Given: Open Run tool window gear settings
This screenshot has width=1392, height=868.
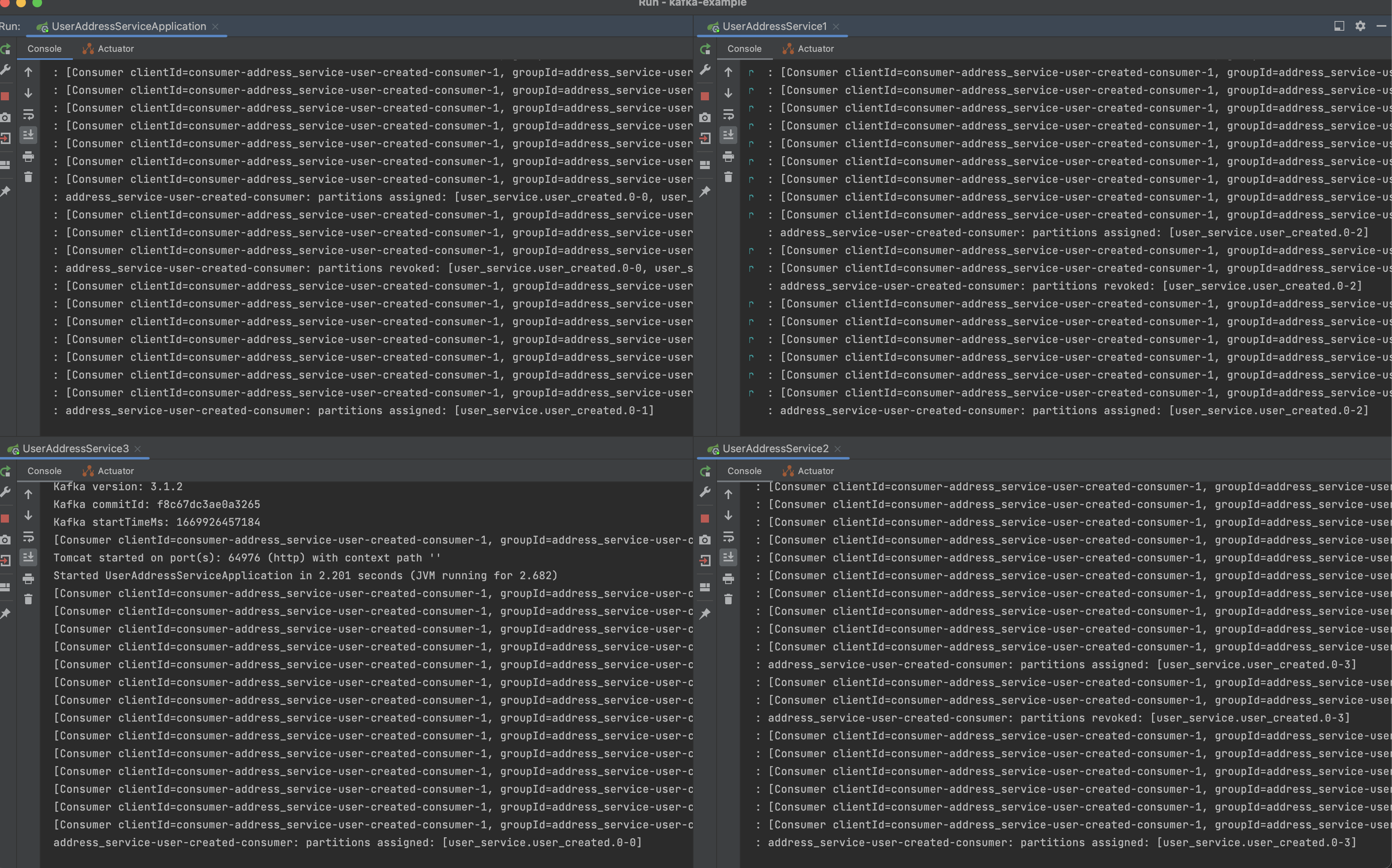Looking at the screenshot, I should coord(1360,26).
